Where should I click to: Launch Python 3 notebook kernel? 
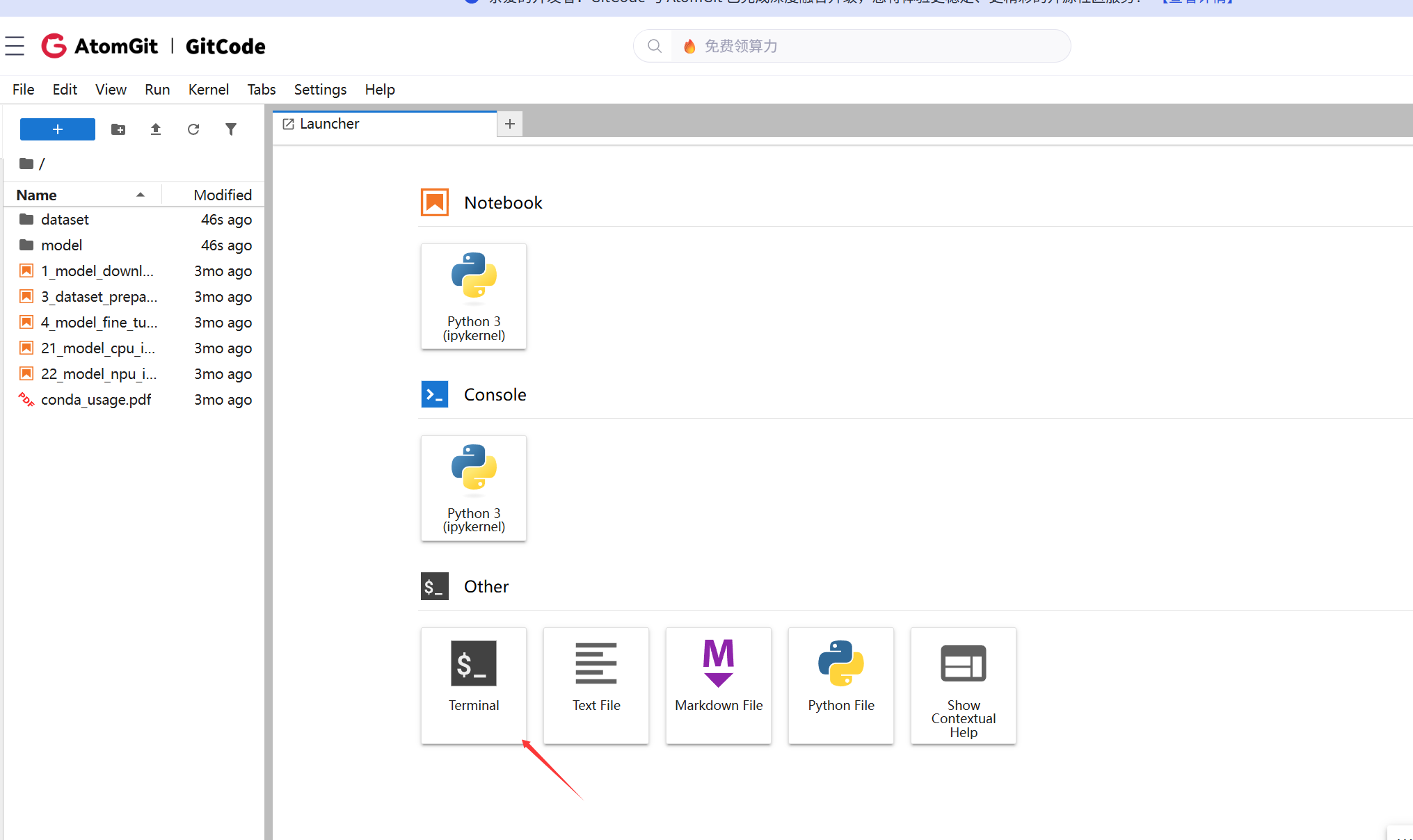[473, 296]
